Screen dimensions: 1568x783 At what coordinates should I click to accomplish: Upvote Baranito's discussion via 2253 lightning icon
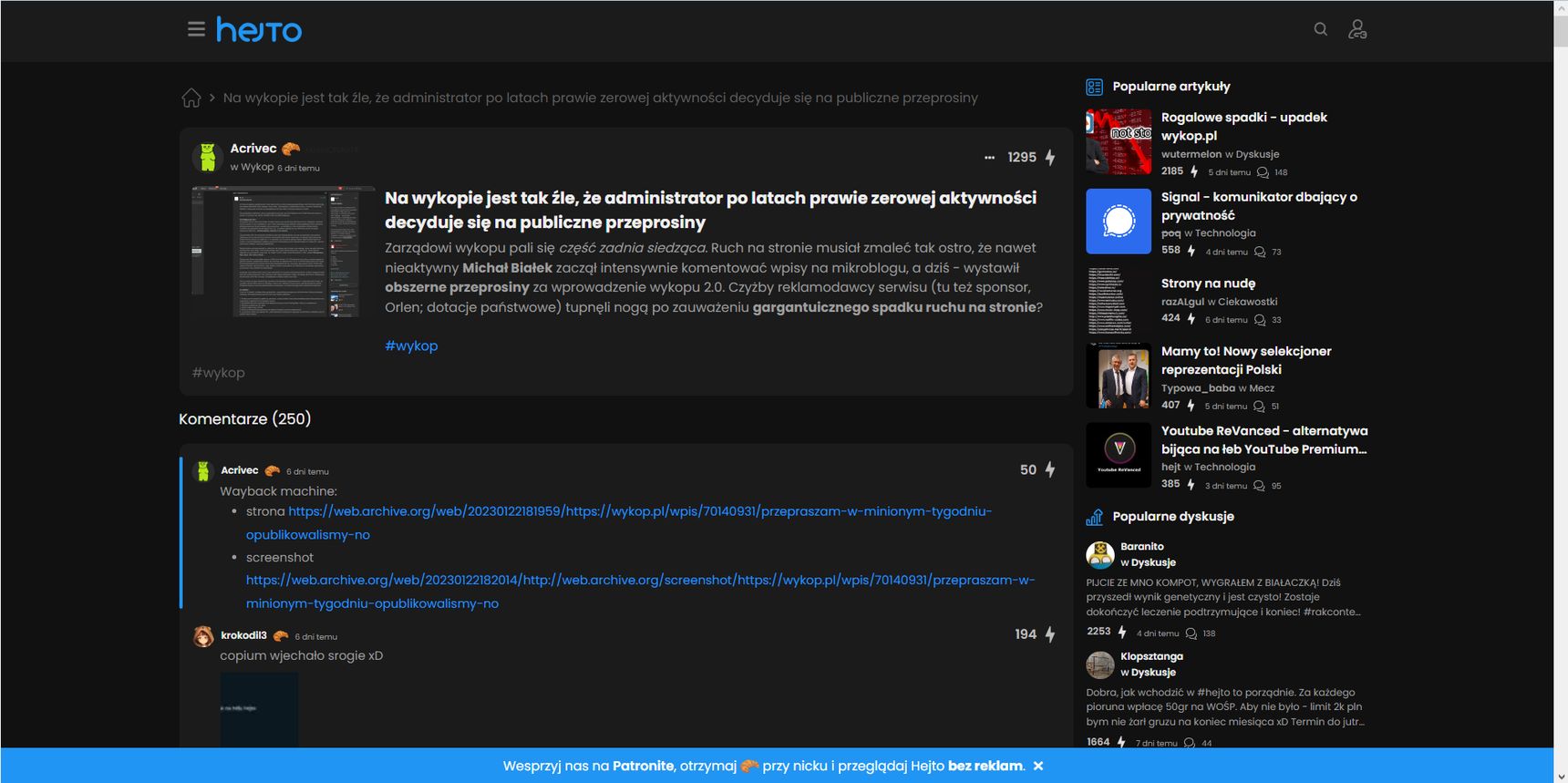pos(1122,633)
